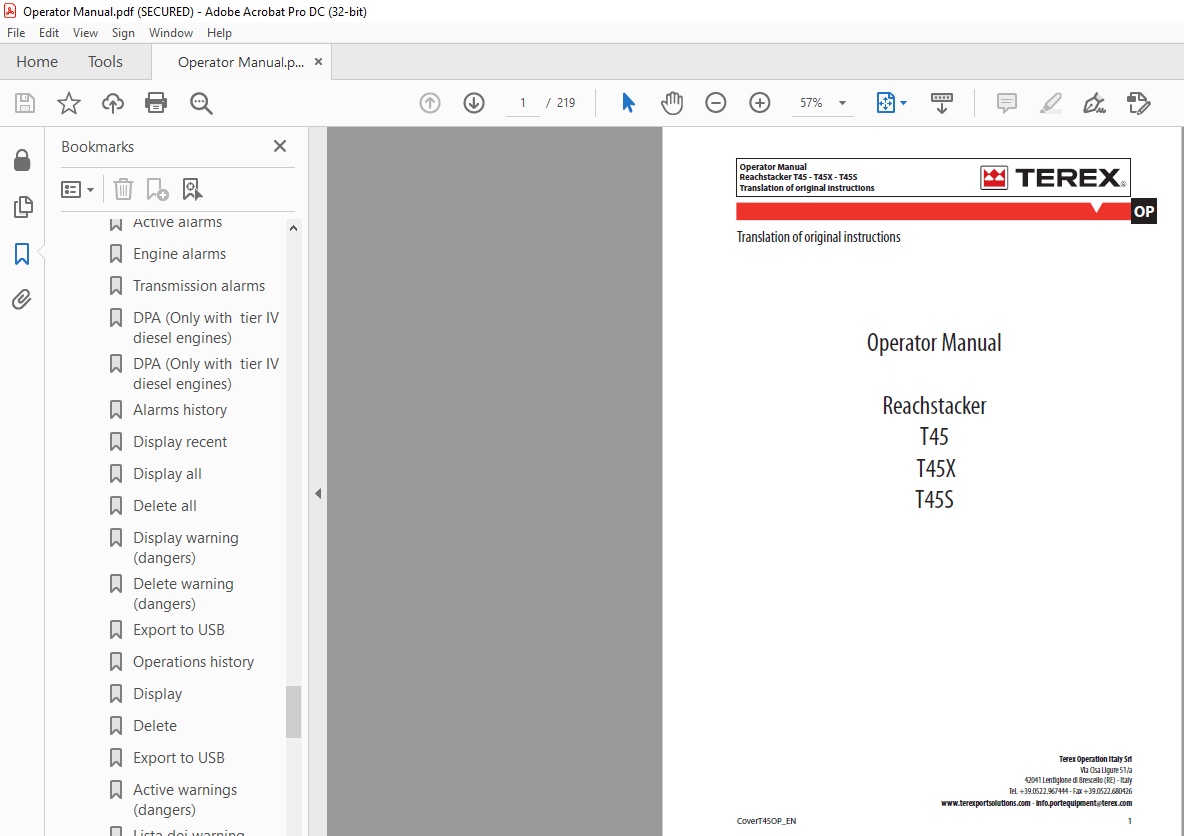Select the Highlight text pen tool

[1050, 103]
